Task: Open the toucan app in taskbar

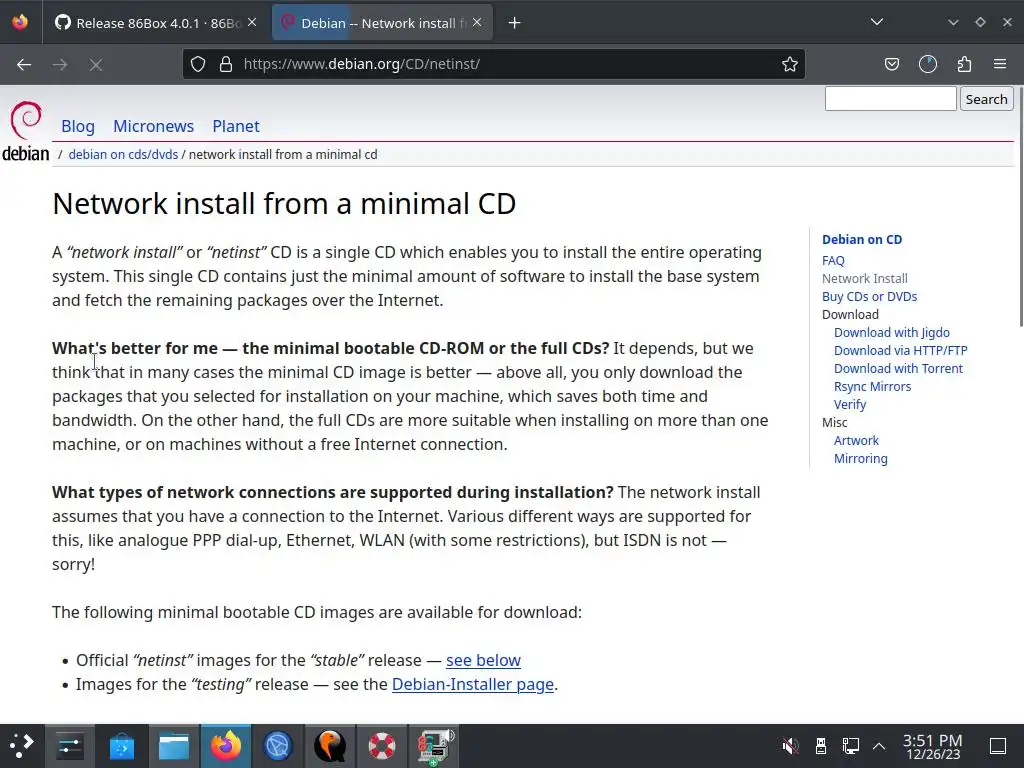Action: [330, 745]
